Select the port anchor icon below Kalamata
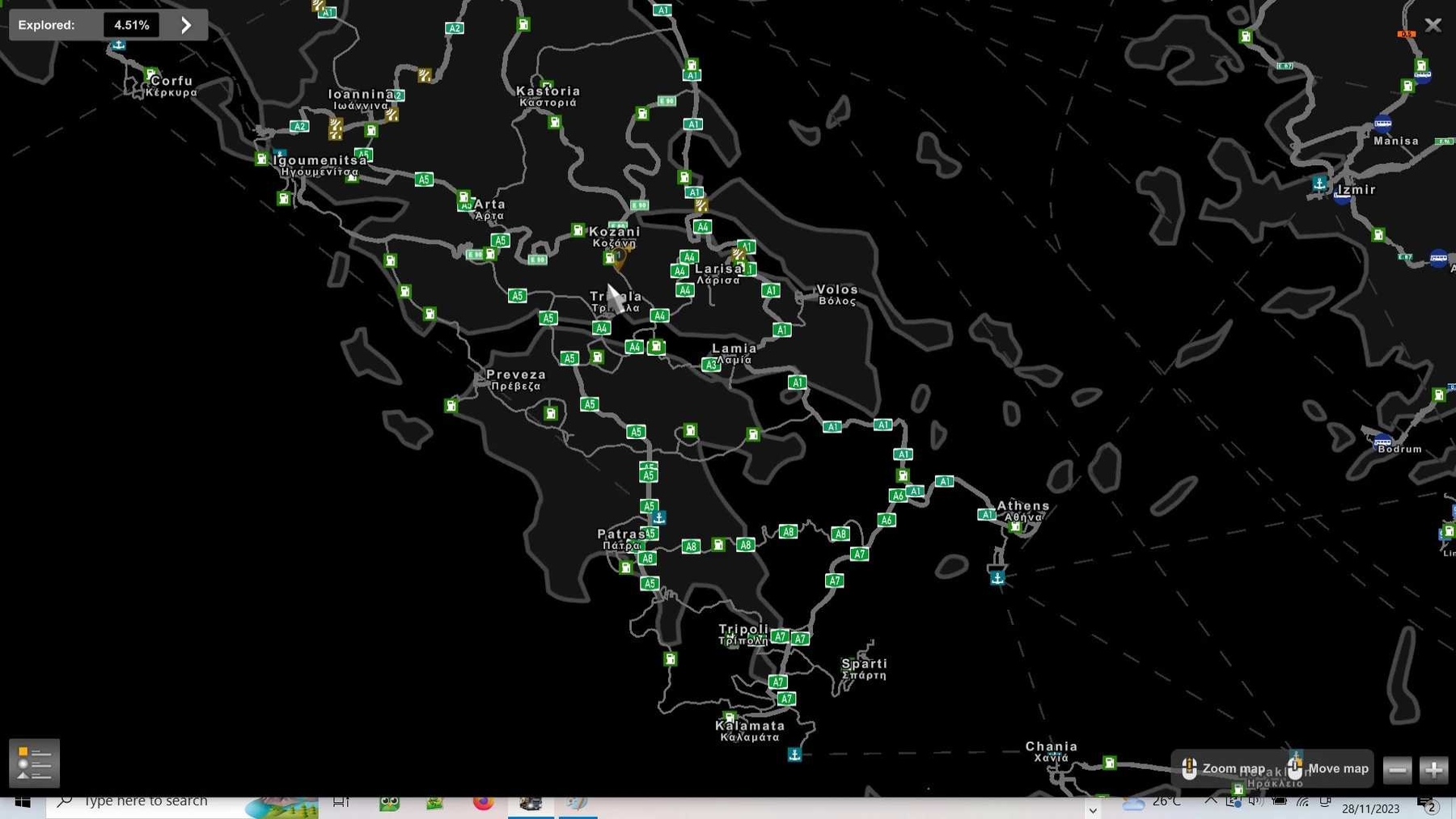 point(794,754)
